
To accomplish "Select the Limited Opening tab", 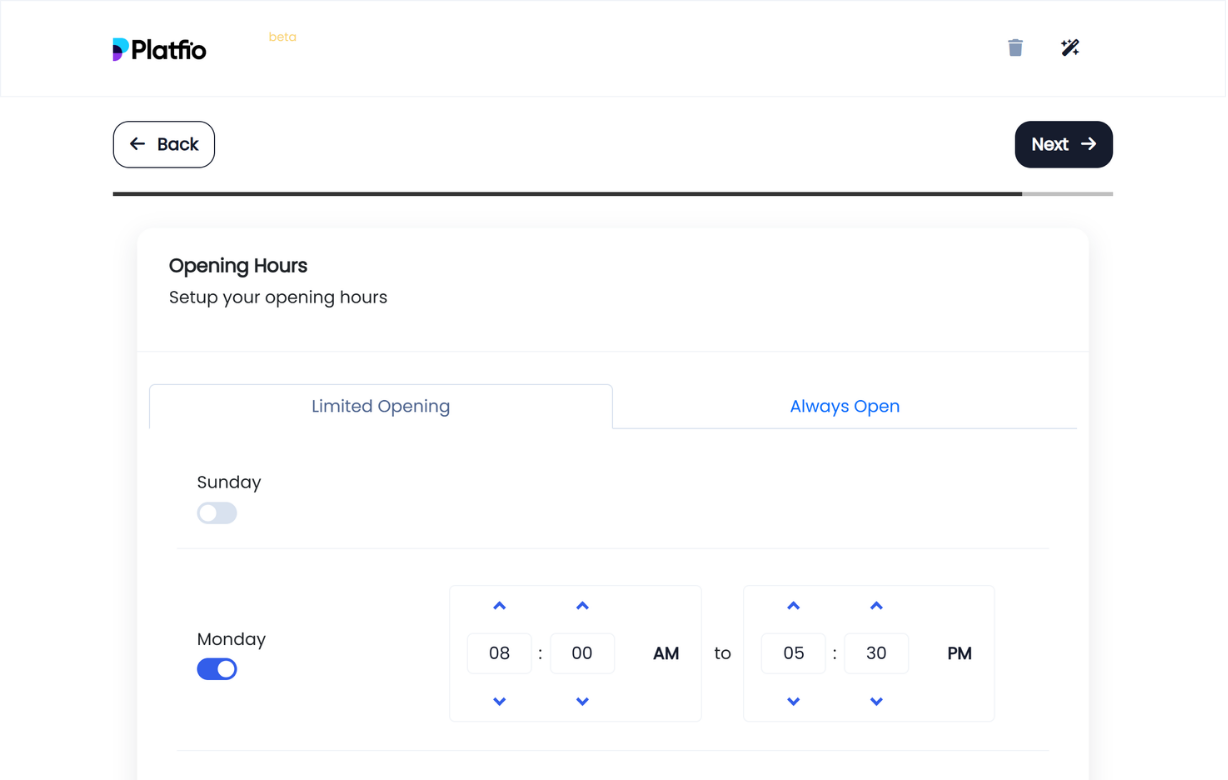I will pyautogui.click(x=380, y=406).
